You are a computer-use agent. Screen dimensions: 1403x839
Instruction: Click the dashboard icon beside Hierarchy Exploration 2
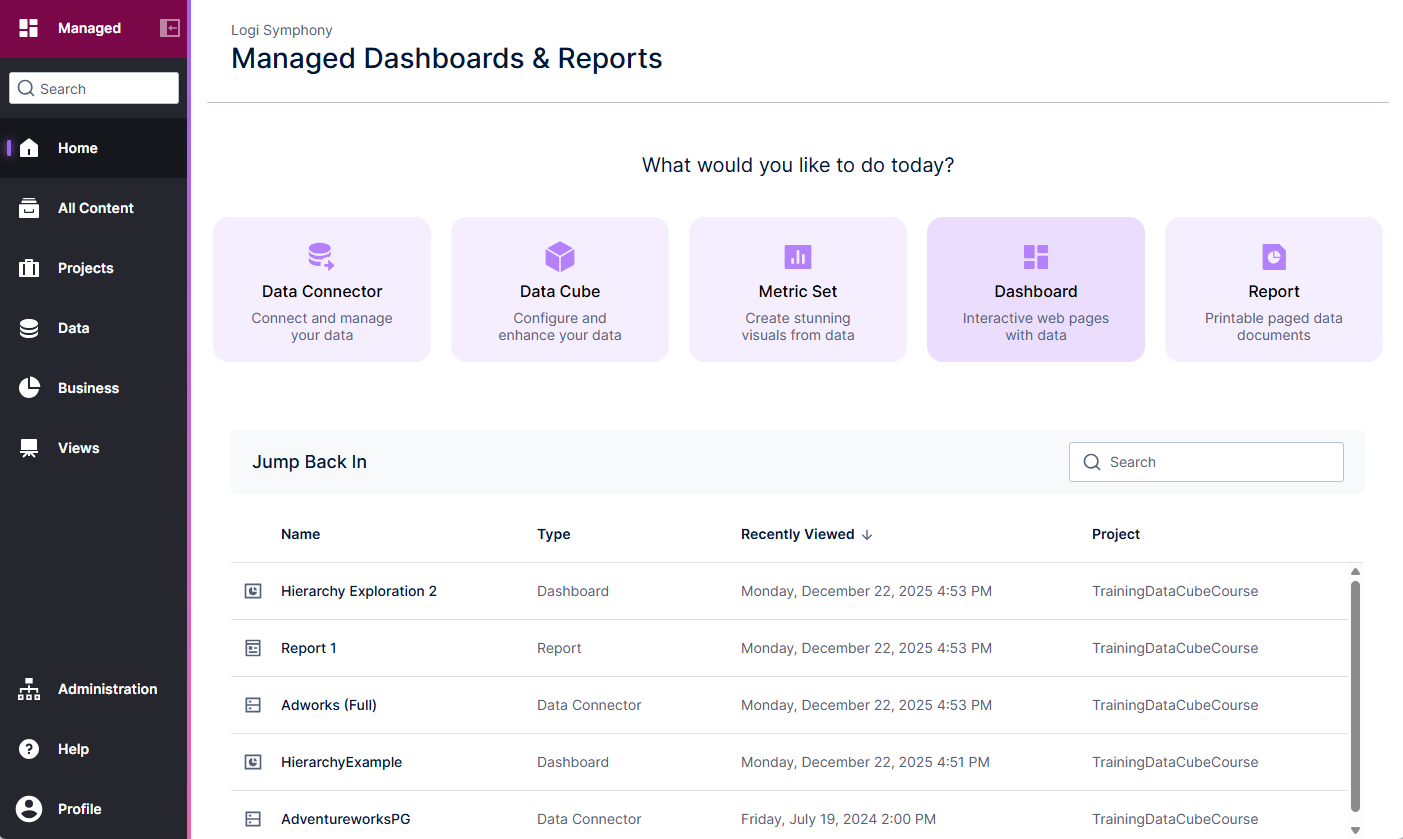point(252,590)
